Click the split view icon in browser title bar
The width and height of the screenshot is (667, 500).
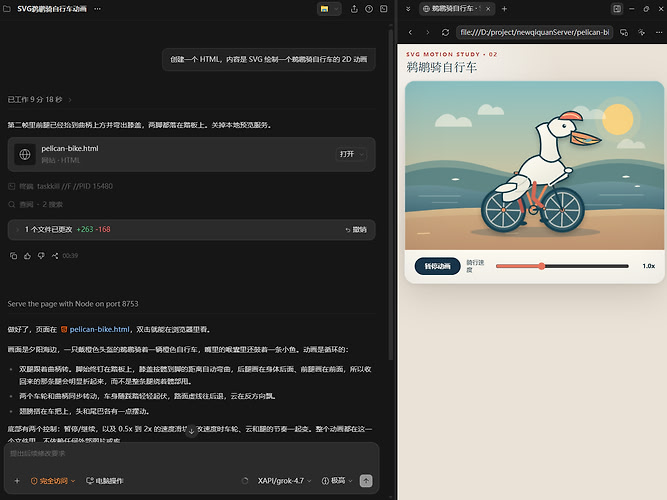[x=617, y=9]
